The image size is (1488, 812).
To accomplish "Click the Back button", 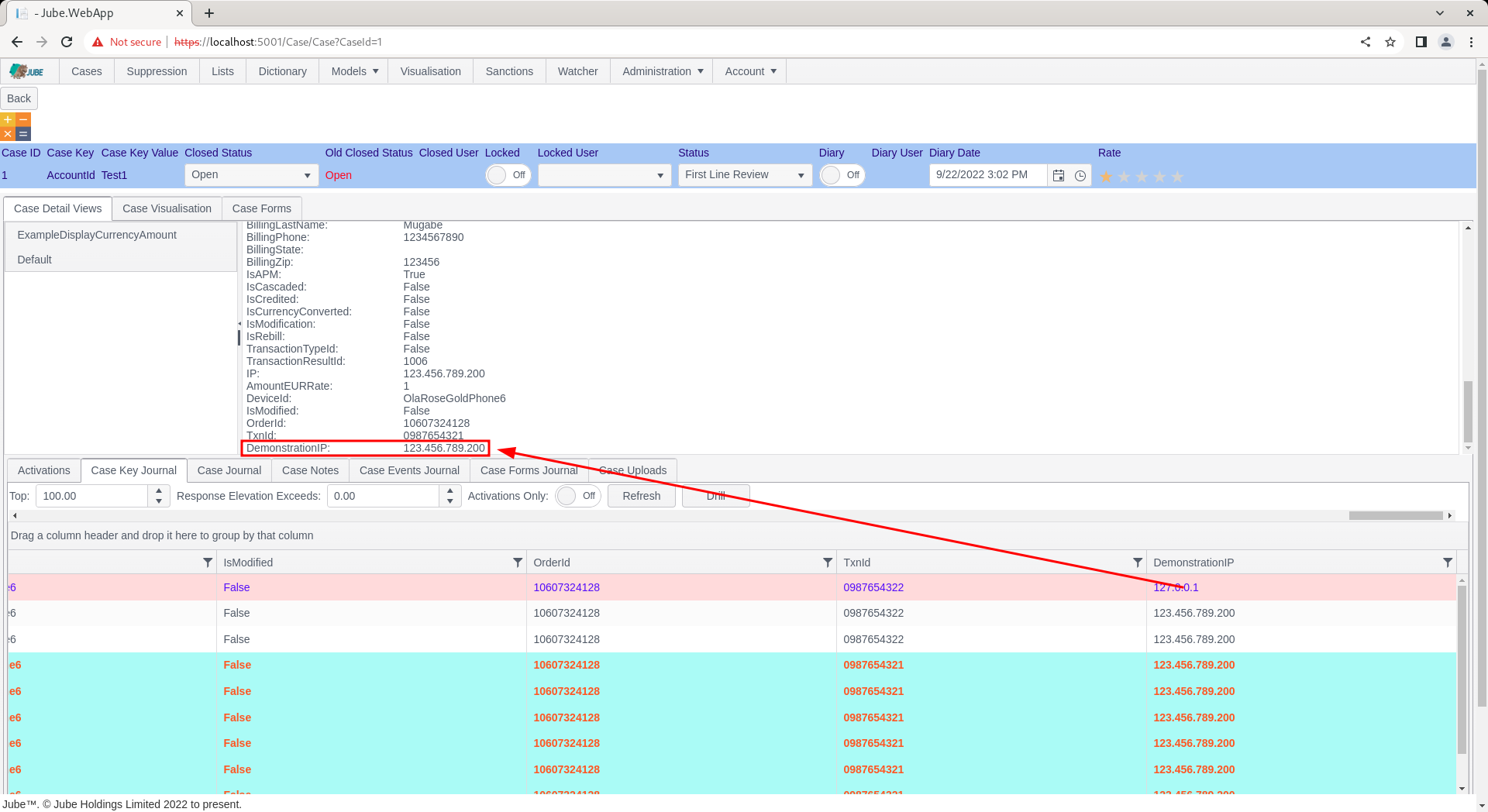I will [x=19, y=98].
